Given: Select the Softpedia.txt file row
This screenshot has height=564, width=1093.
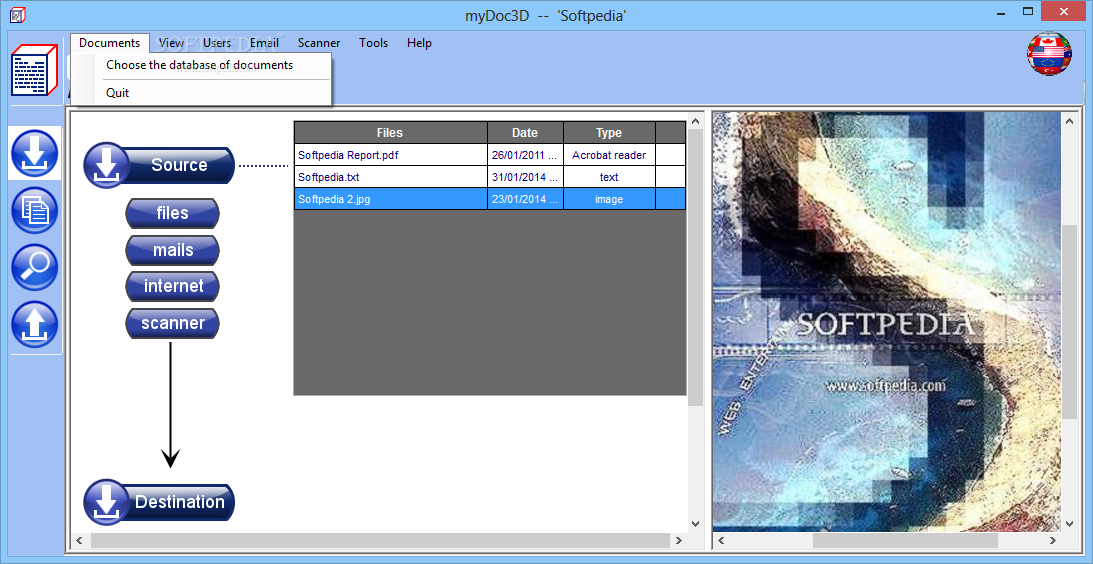Looking at the screenshot, I should click(490, 177).
